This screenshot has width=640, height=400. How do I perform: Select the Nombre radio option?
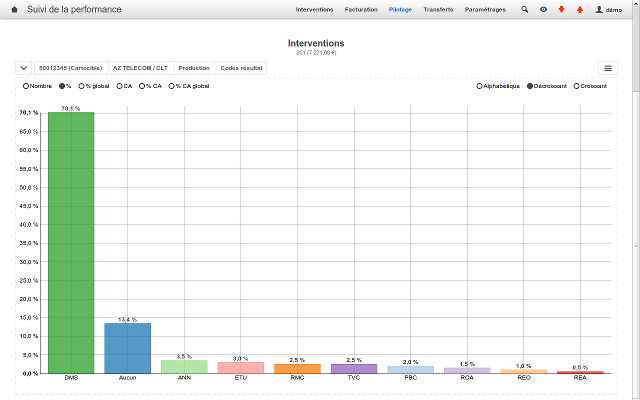point(37,86)
